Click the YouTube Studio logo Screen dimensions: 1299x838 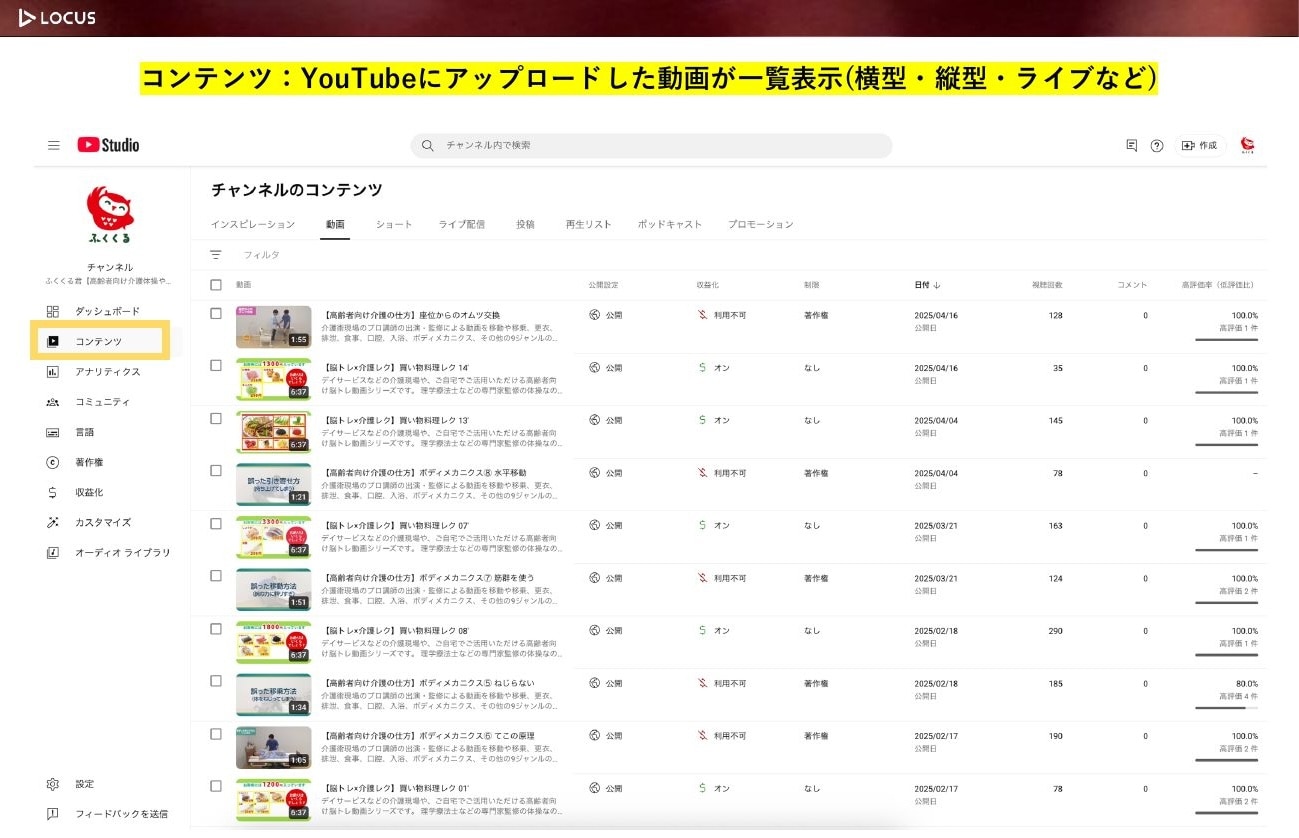[x=108, y=145]
